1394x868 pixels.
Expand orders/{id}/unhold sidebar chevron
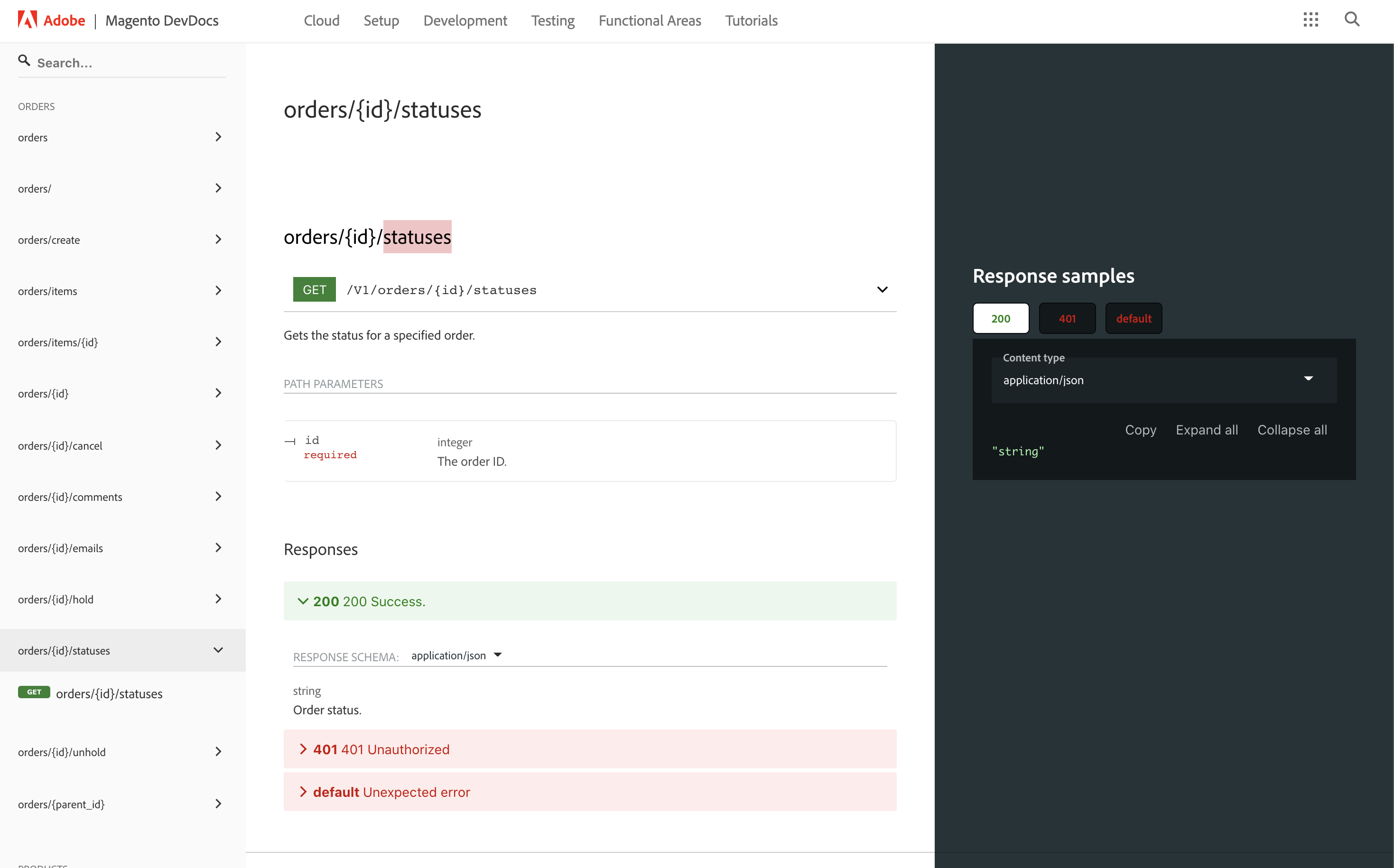[x=218, y=752]
